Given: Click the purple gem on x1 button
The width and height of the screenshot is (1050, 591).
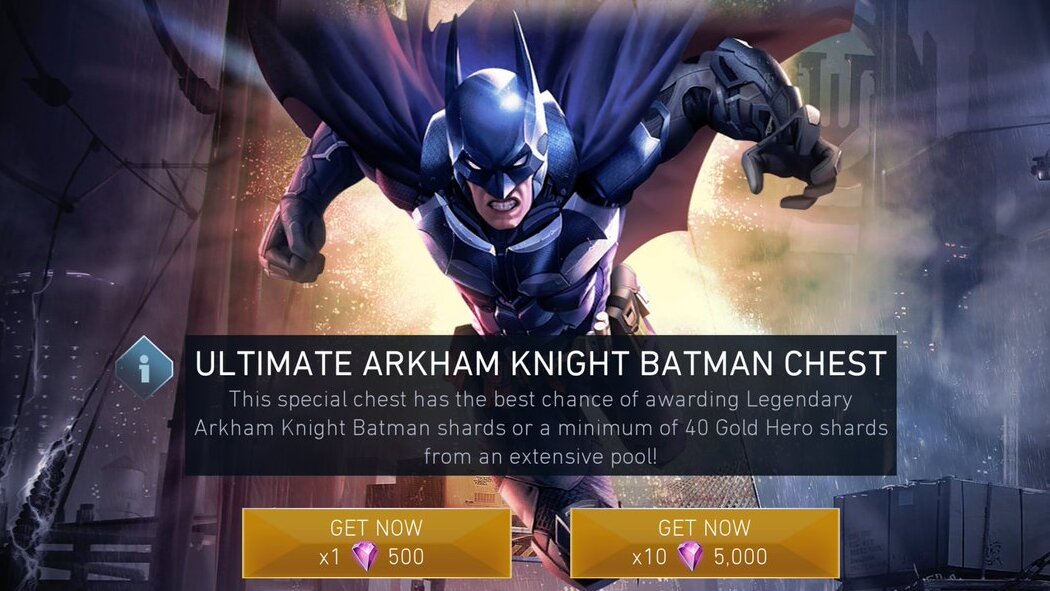Looking at the screenshot, I should [365, 556].
